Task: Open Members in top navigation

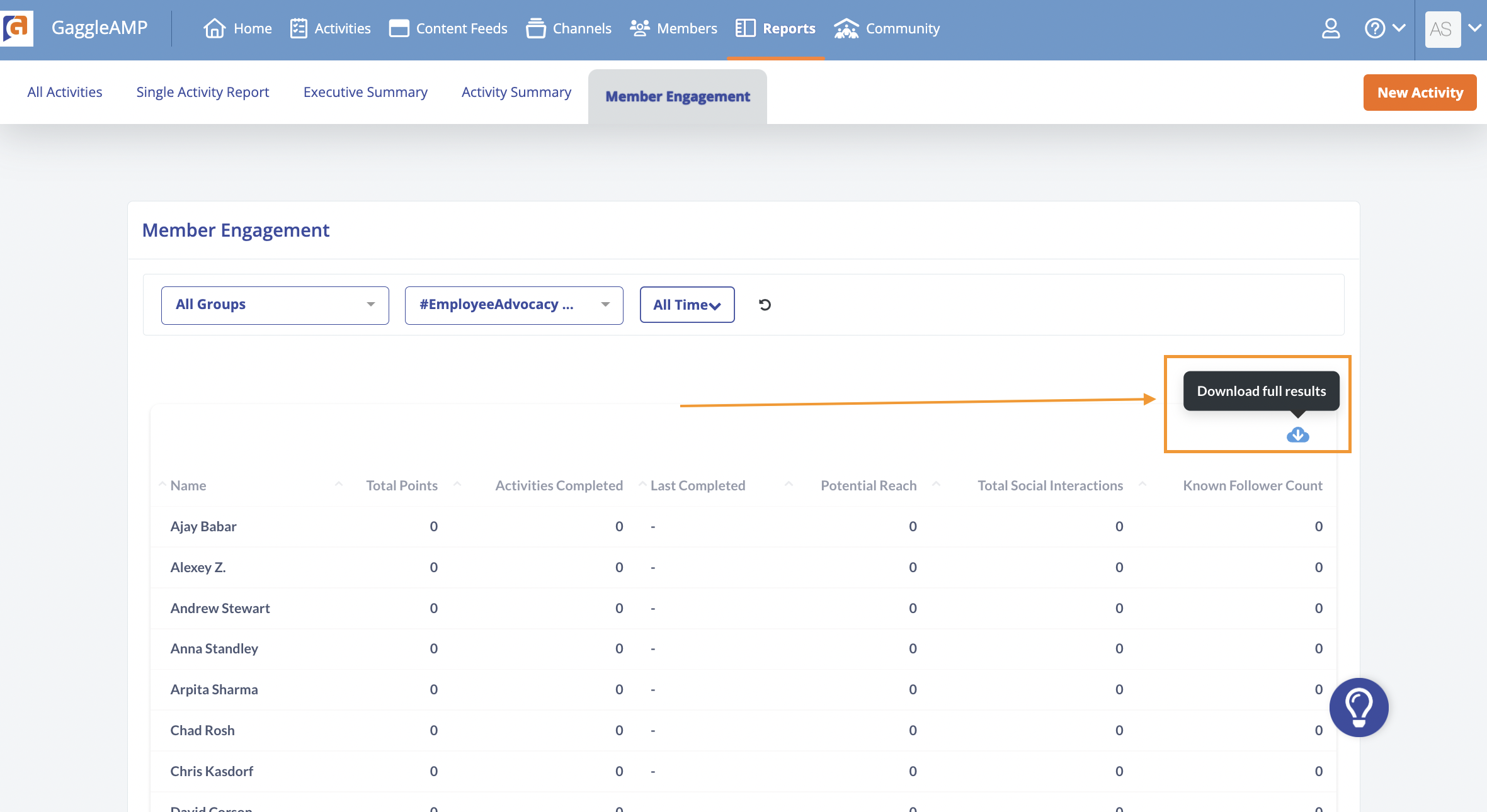Action: click(687, 28)
